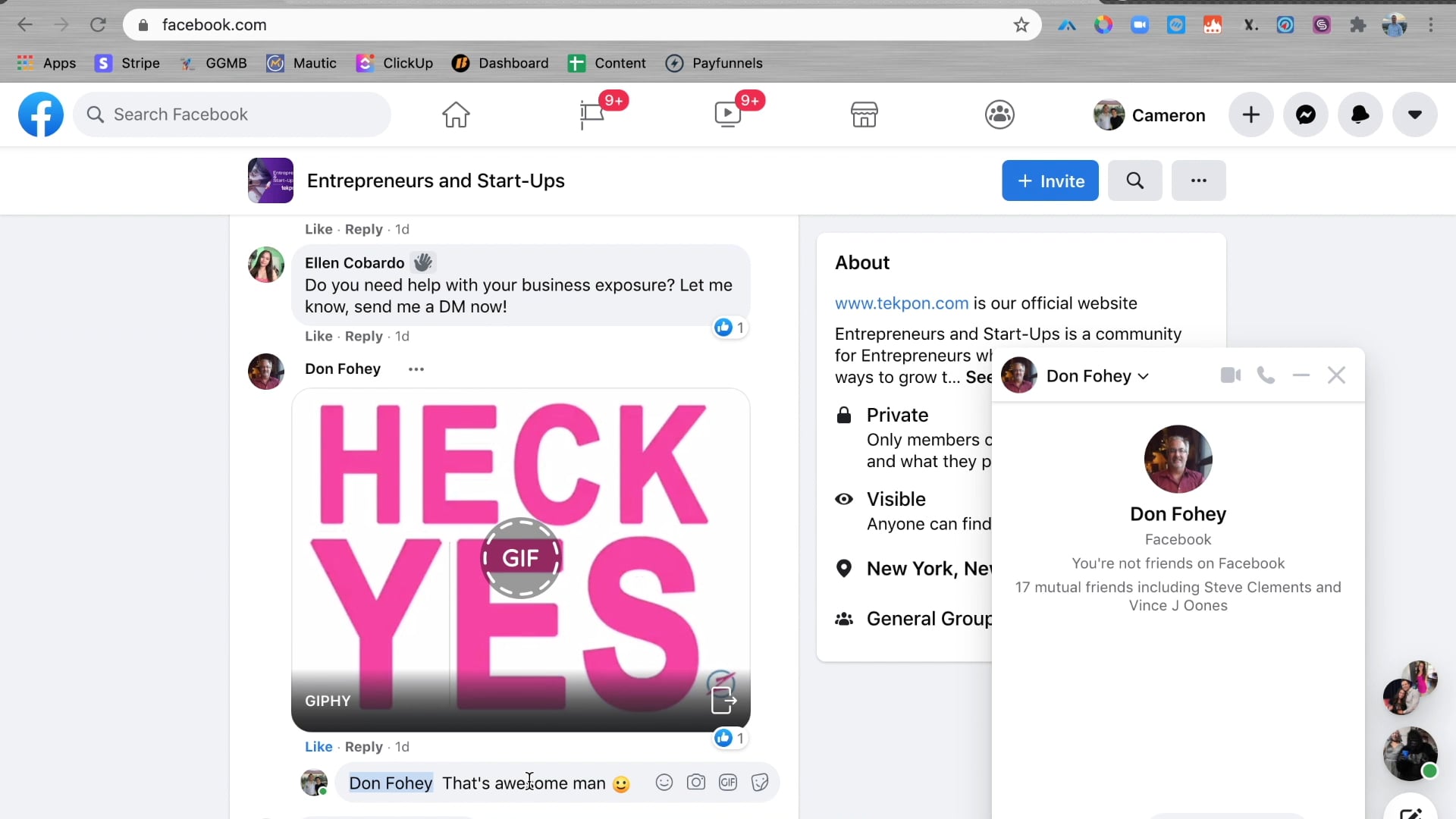Image resolution: width=1456 pixels, height=819 pixels.
Task: Open the Mautic bookmark
Action: pyautogui.click(x=301, y=63)
